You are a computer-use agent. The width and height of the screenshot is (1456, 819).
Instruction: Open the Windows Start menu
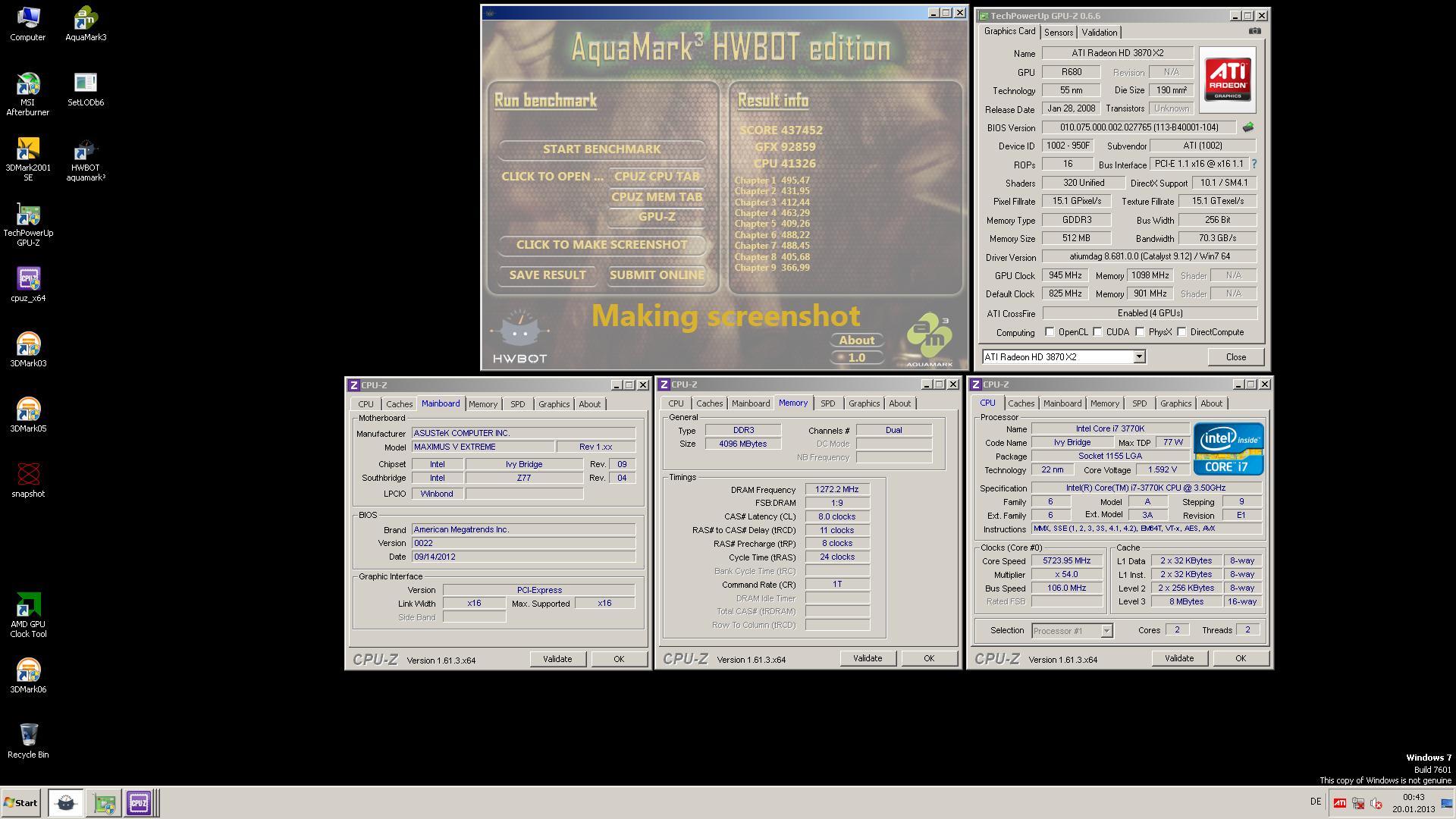coord(20,802)
